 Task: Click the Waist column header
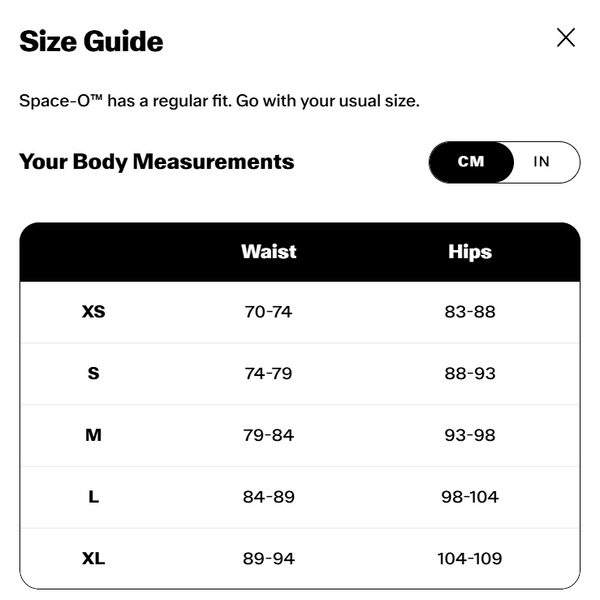tap(269, 252)
